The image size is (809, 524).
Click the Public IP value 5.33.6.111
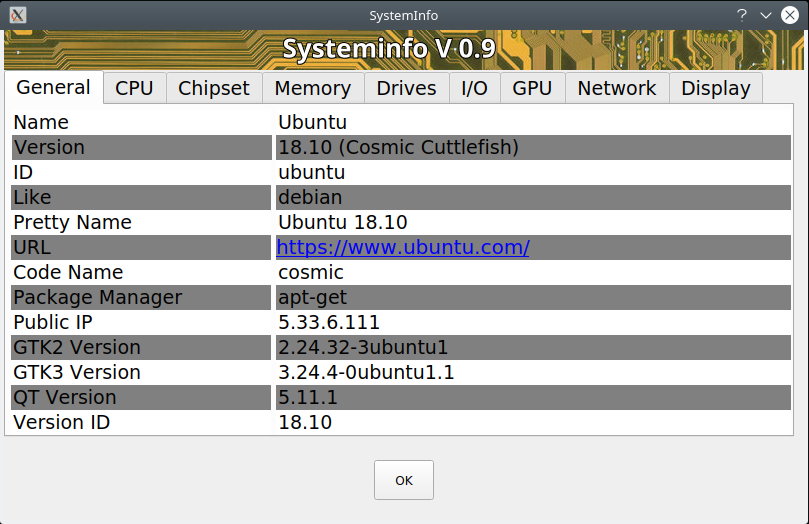click(x=328, y=322)
